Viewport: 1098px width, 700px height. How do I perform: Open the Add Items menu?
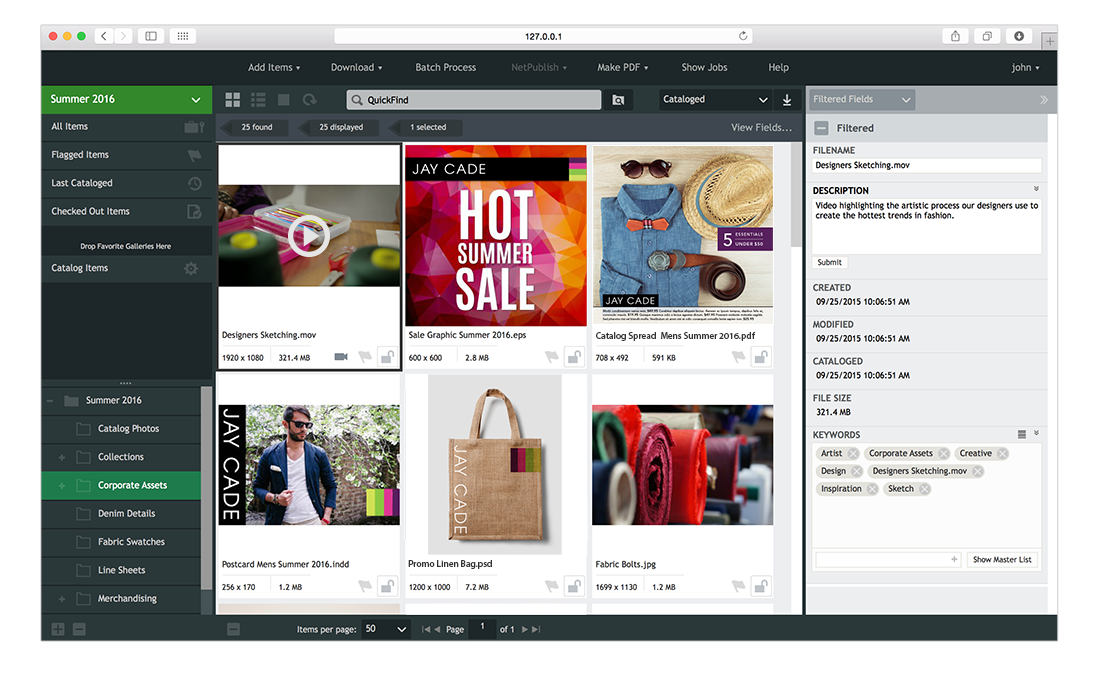[x=275, y=67]
